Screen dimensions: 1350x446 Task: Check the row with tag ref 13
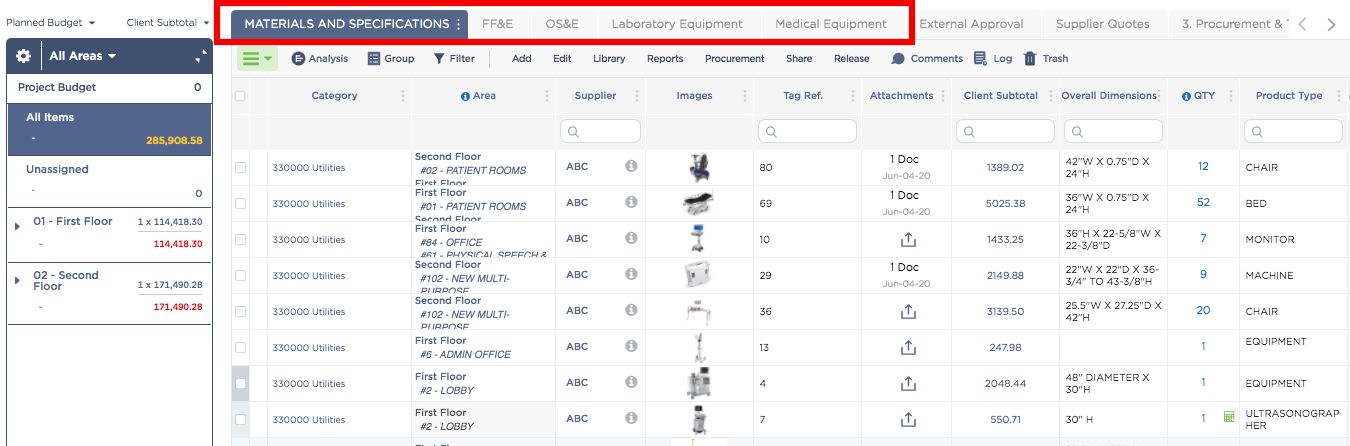coord(240,348)
